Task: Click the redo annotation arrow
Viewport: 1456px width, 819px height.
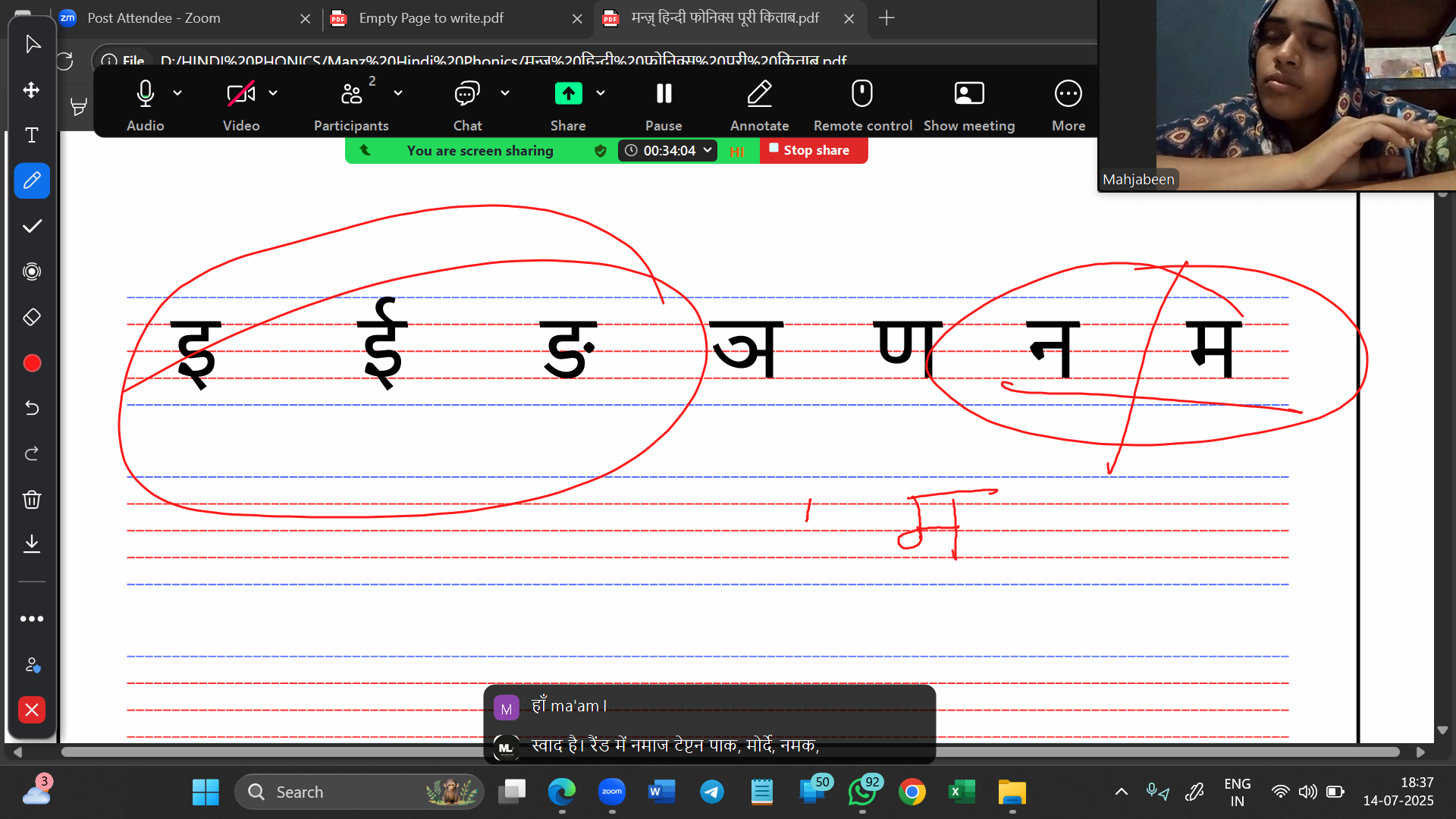Action: point(32,454)
